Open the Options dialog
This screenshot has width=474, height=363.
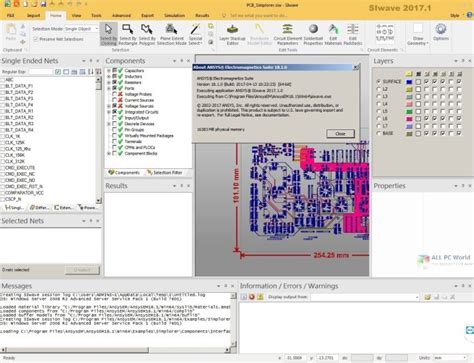[x=441, y=33]
